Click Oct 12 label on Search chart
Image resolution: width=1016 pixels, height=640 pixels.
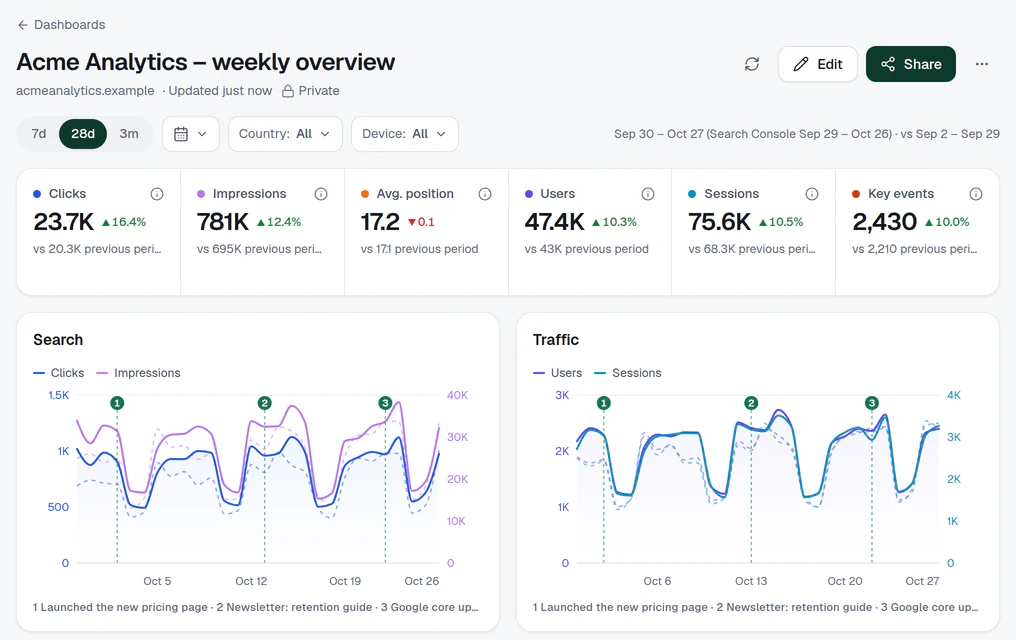[x=251, y=581]
